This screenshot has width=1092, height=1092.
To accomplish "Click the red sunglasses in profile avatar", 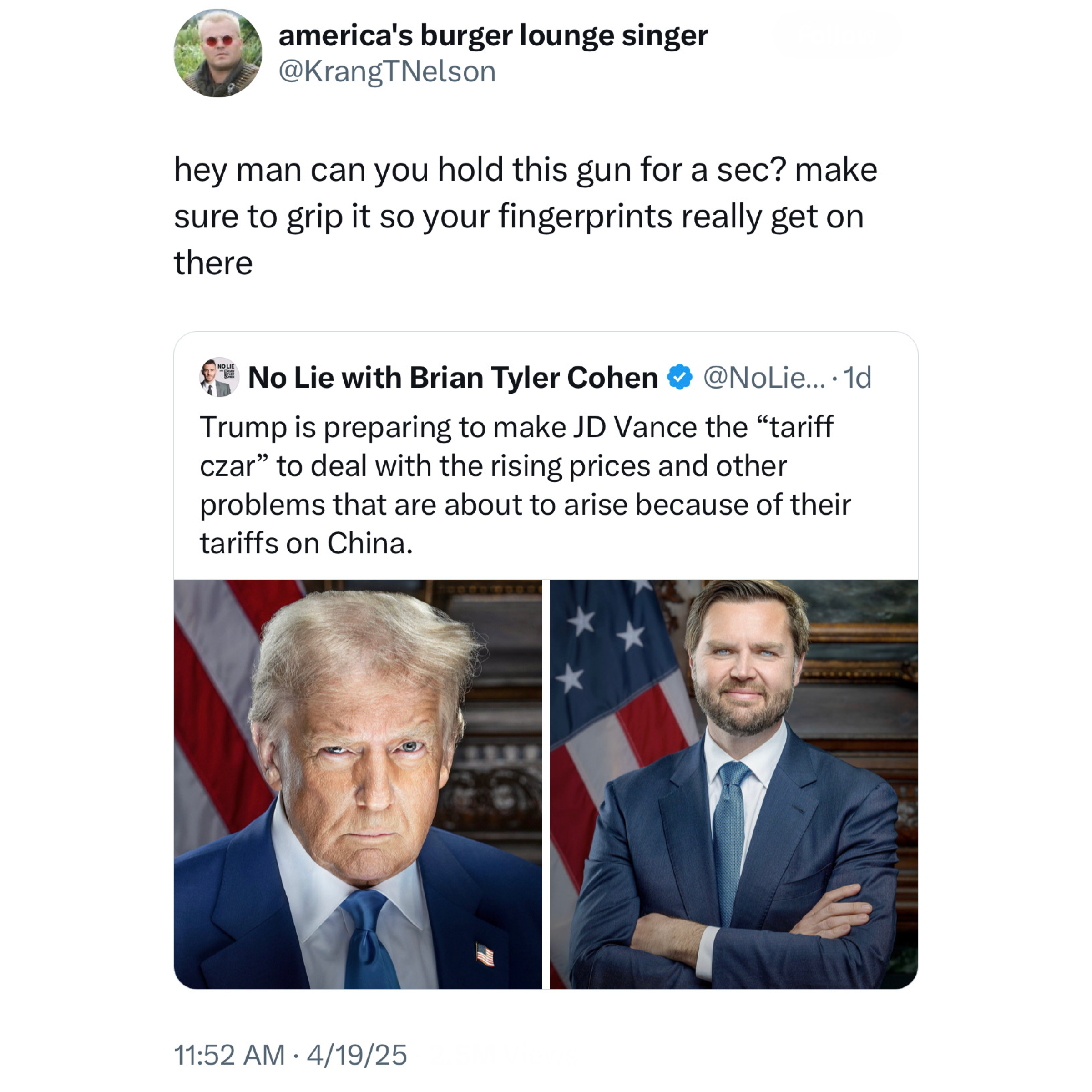I will [219, 40].
